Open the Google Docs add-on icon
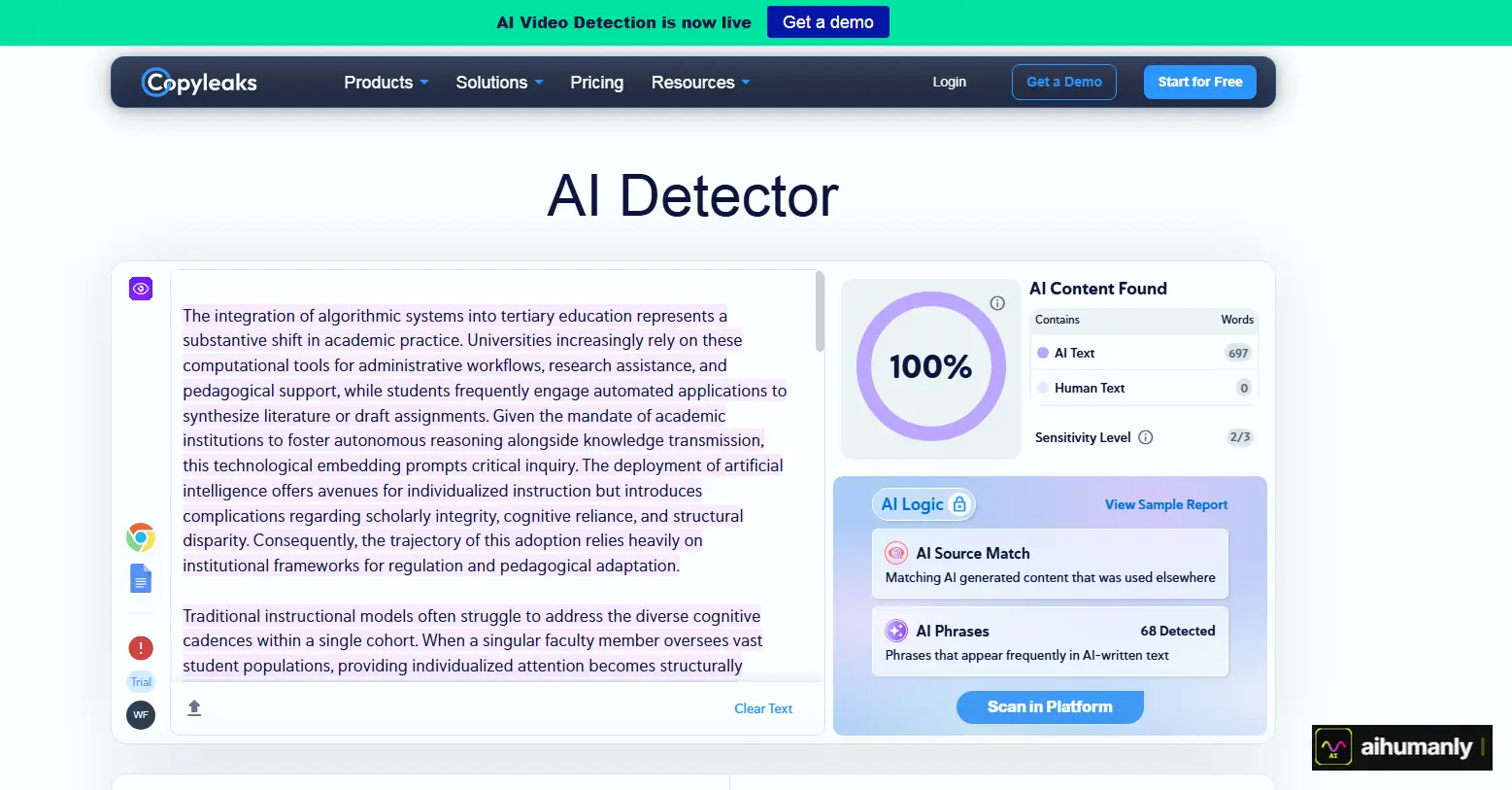 141,578
